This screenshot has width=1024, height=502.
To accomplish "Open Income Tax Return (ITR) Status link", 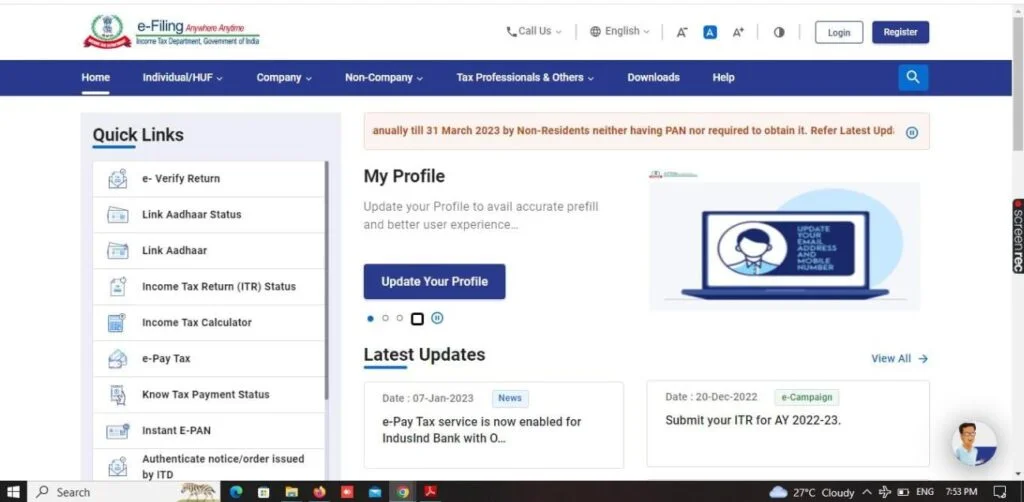I will click(x=208, y=287).
